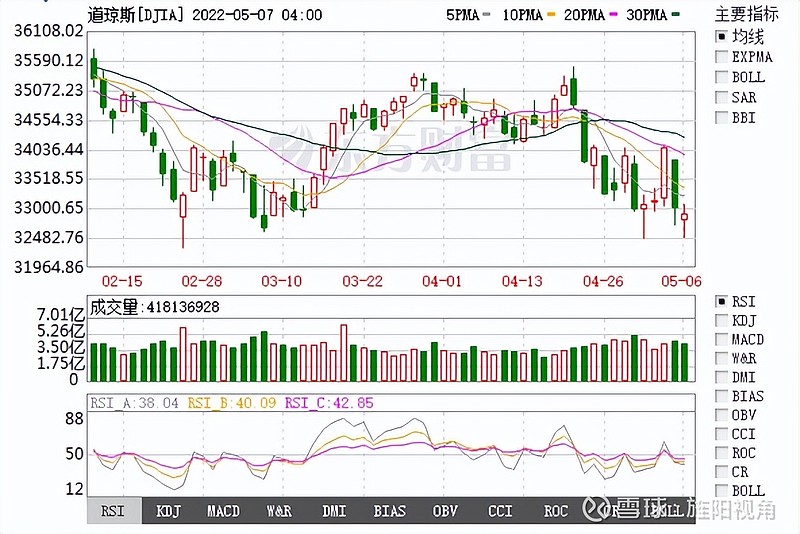The image size is (800, 534).
Task: Select the bottom BOLL sub-indicator radio
Action: pyautogui.click(x=721, y=490)
